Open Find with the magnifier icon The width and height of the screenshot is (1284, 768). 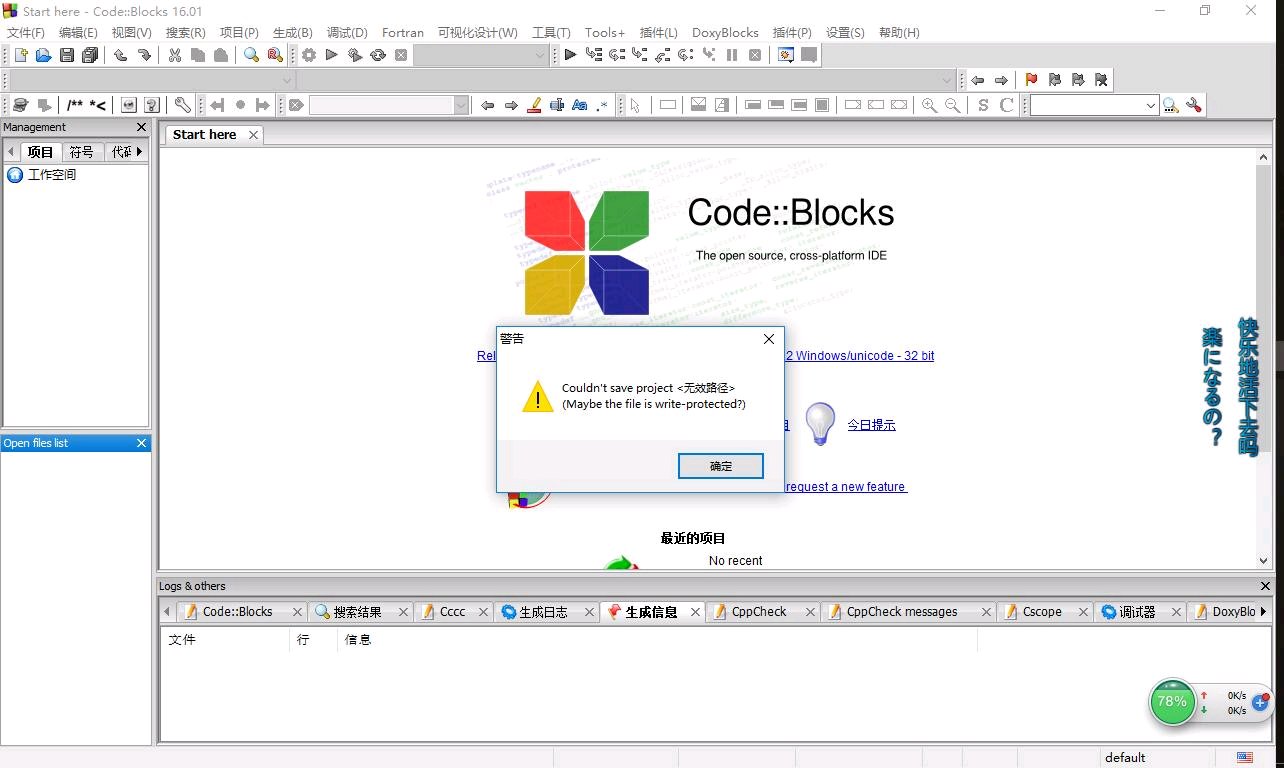coord(252,55)
